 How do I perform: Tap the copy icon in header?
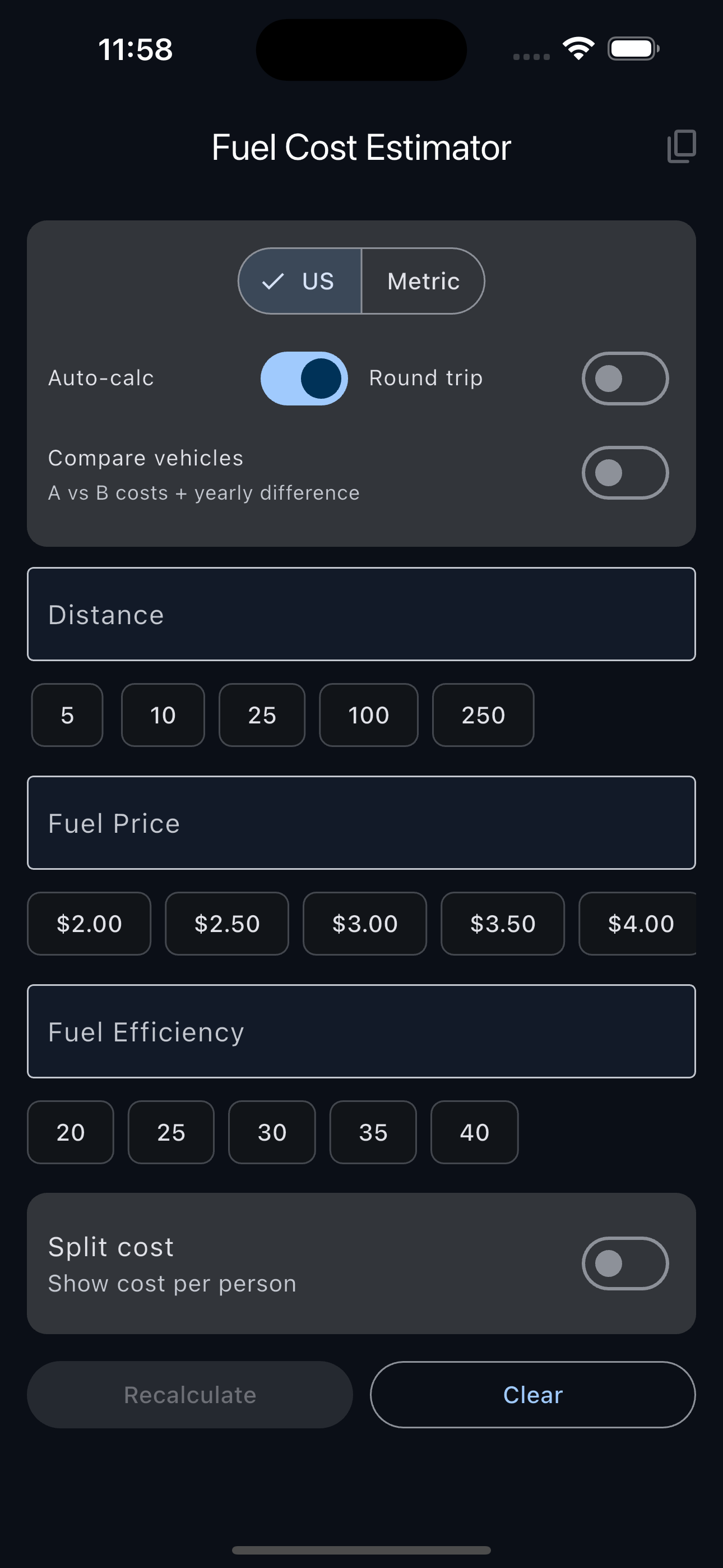point(681,146)
